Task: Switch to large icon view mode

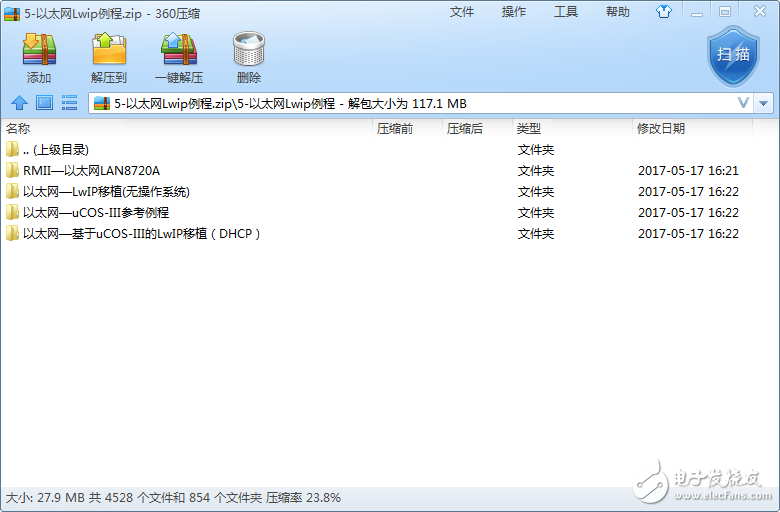Action: tap(44, 103)
